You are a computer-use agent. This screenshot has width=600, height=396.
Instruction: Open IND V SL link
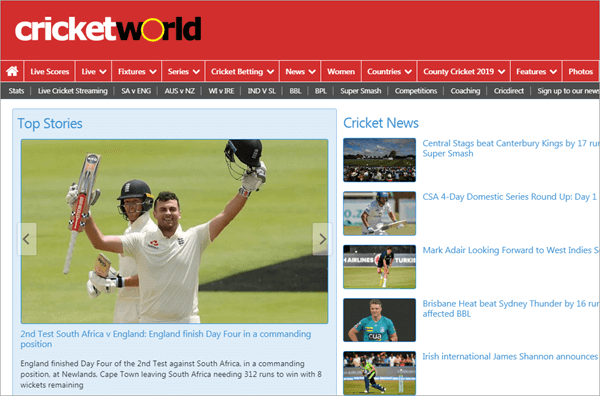pyautogui.click(x=261, y=91)
